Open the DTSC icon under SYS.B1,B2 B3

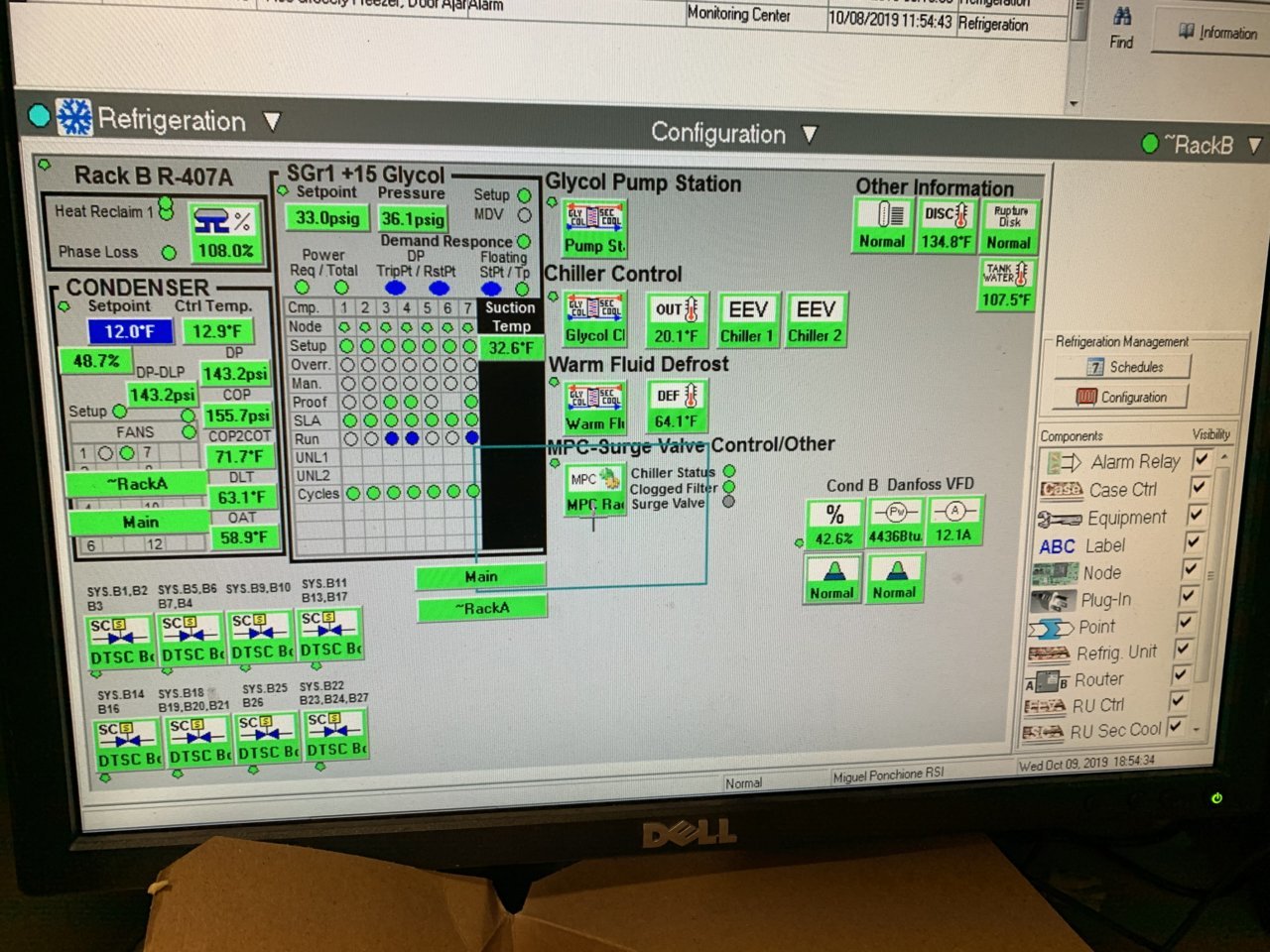[121, 642]
